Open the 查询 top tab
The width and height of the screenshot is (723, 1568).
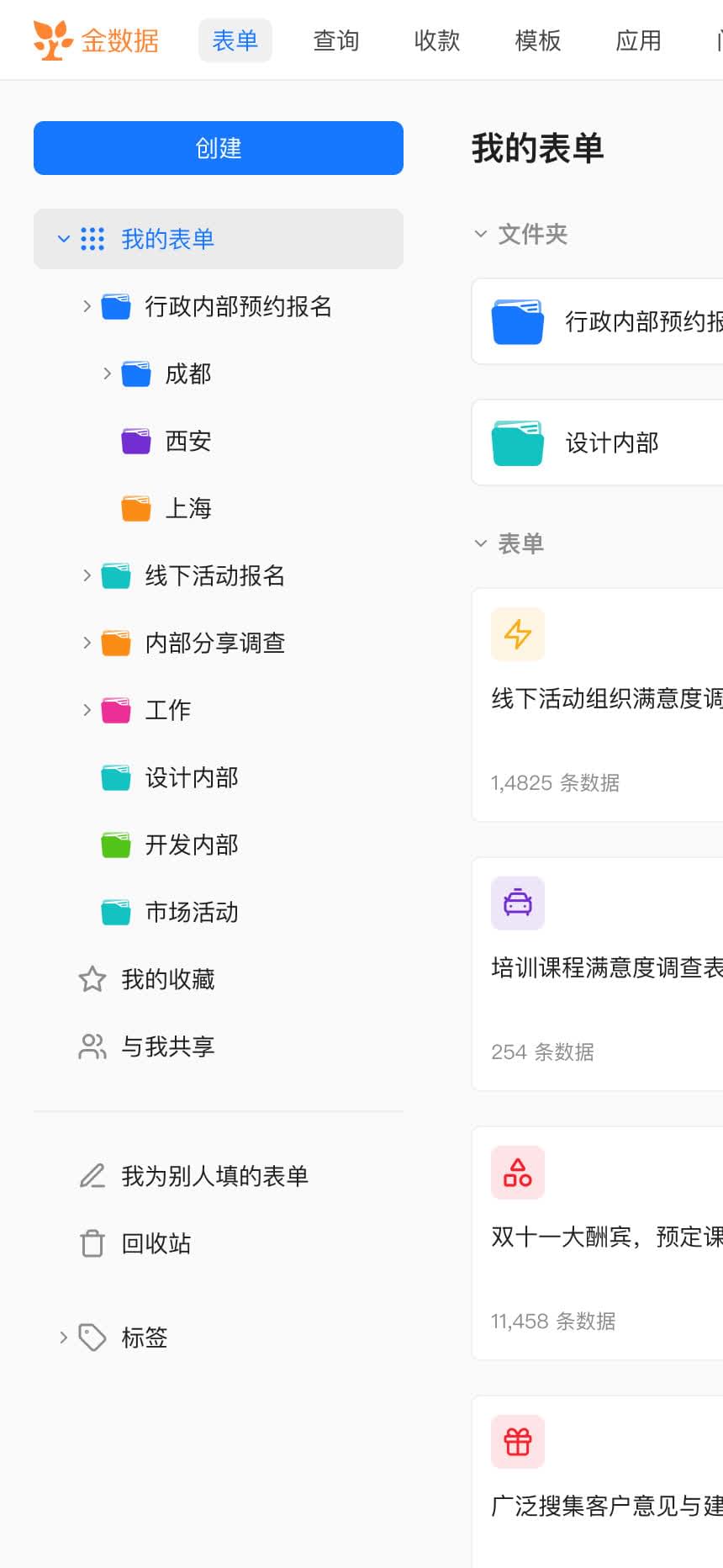(336, 40)
